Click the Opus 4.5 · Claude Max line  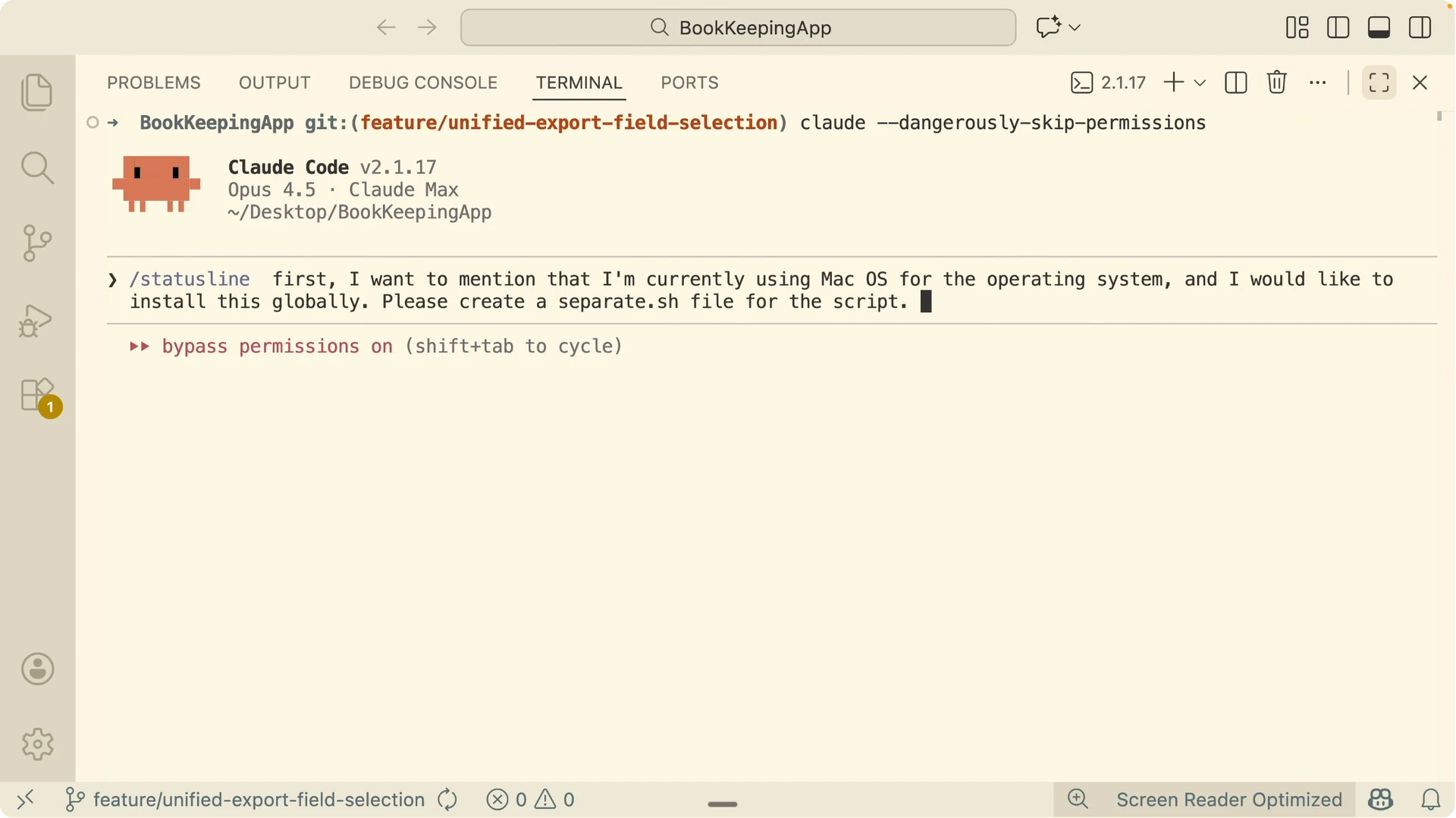(343, 190)
